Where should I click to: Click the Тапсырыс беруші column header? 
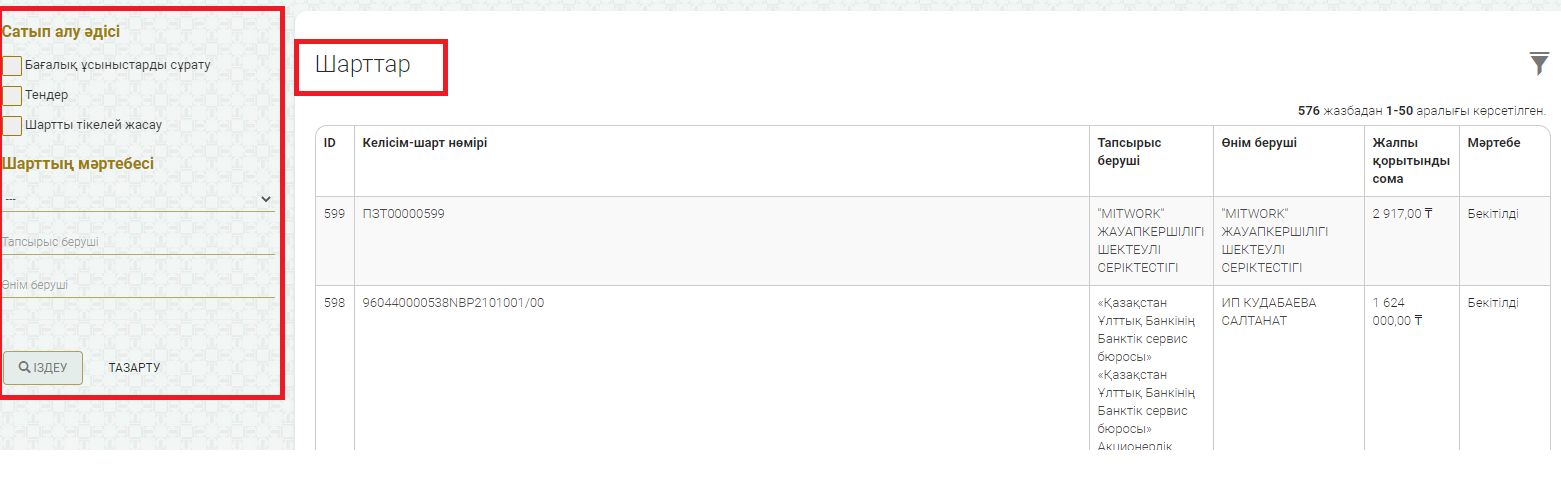(x=1129, y=152)
